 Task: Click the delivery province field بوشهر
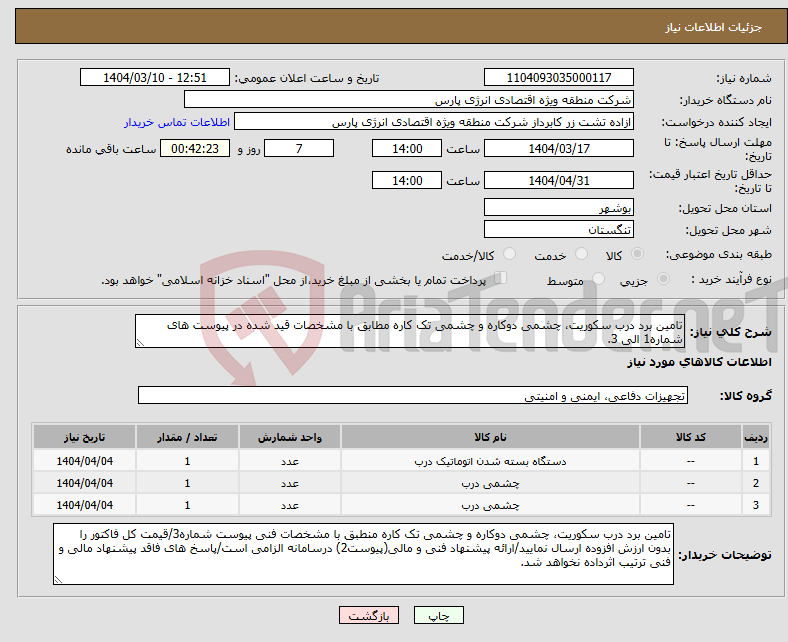[558, 207]
